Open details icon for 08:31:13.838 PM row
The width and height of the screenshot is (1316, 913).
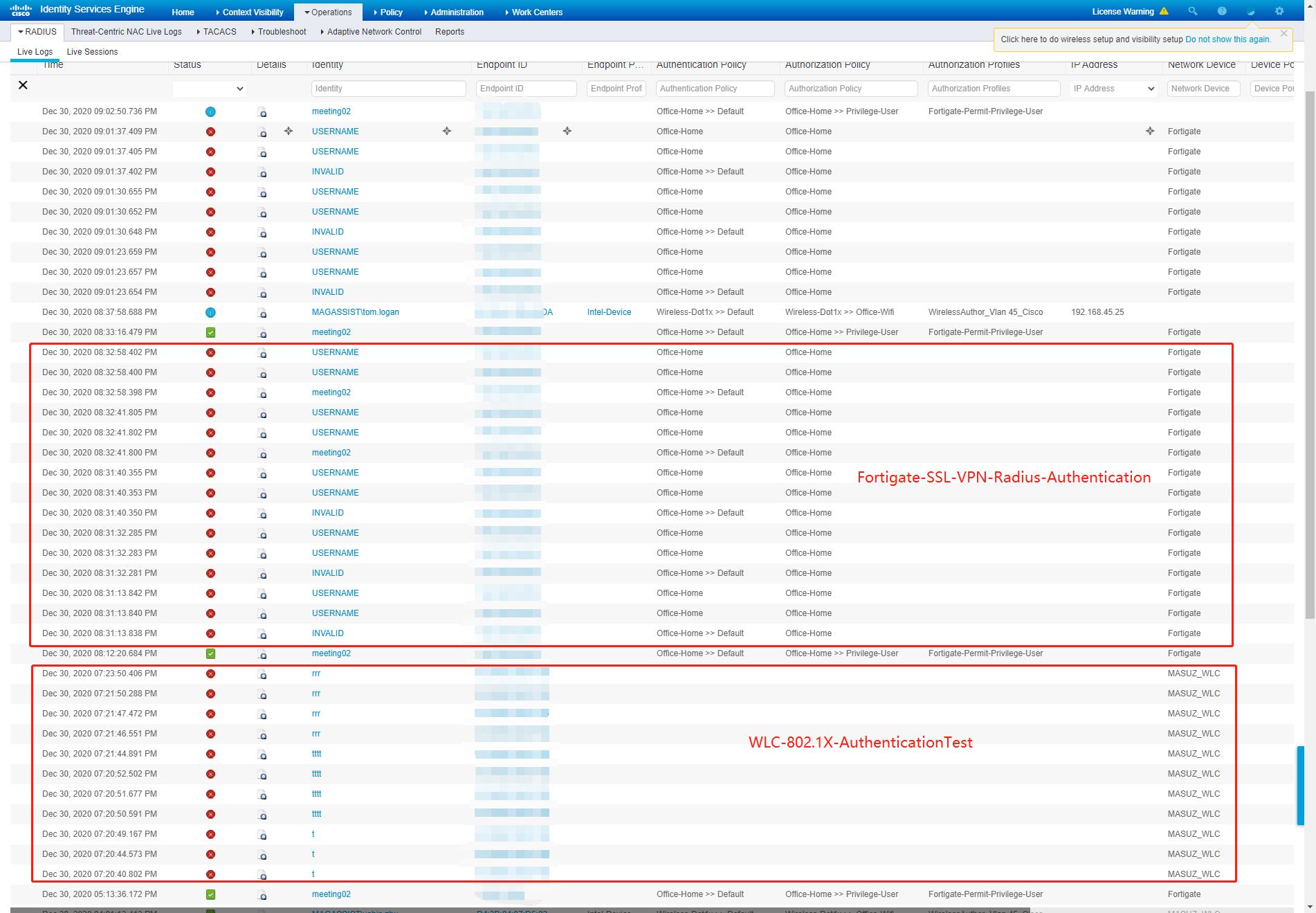click(262, 634)
